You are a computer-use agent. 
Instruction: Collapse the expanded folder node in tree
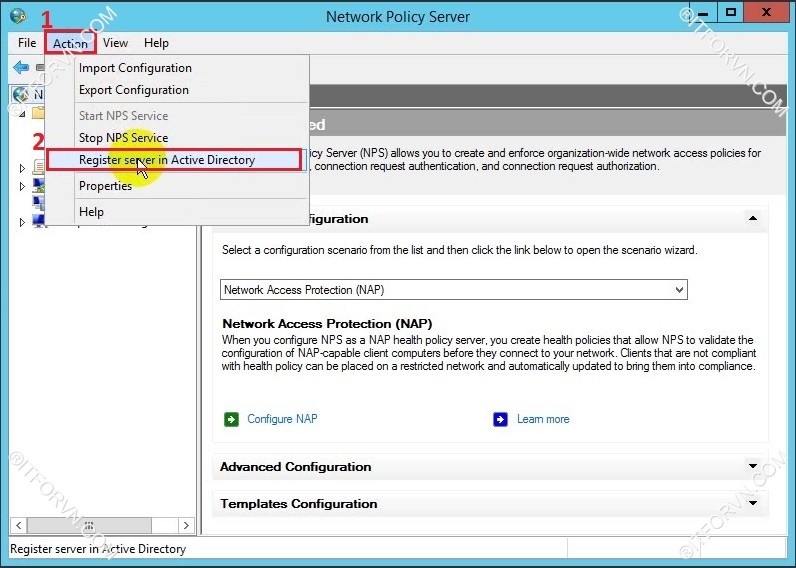click(22, 114)
